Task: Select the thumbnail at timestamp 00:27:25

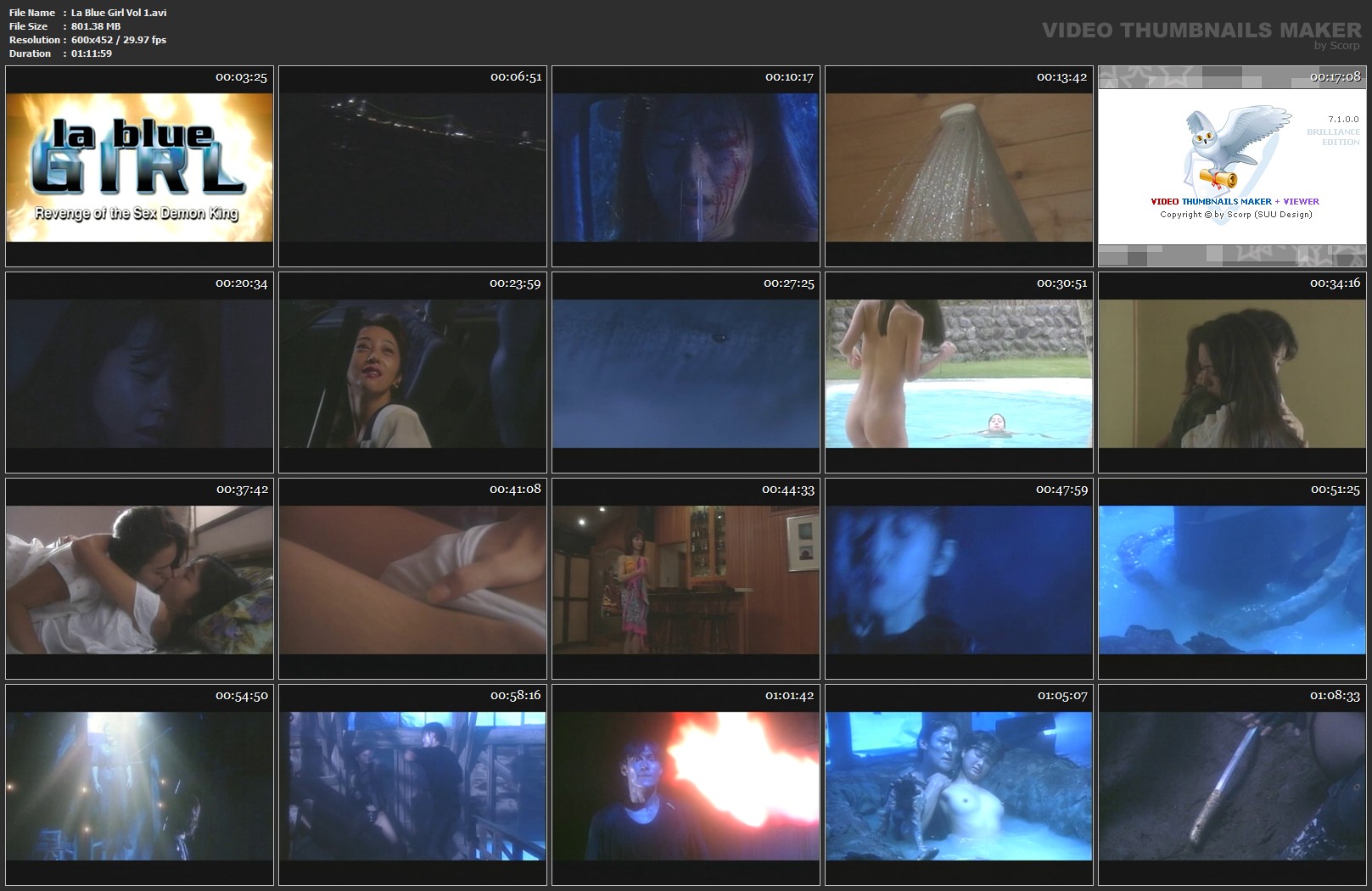Action: [x=686, y=373]
